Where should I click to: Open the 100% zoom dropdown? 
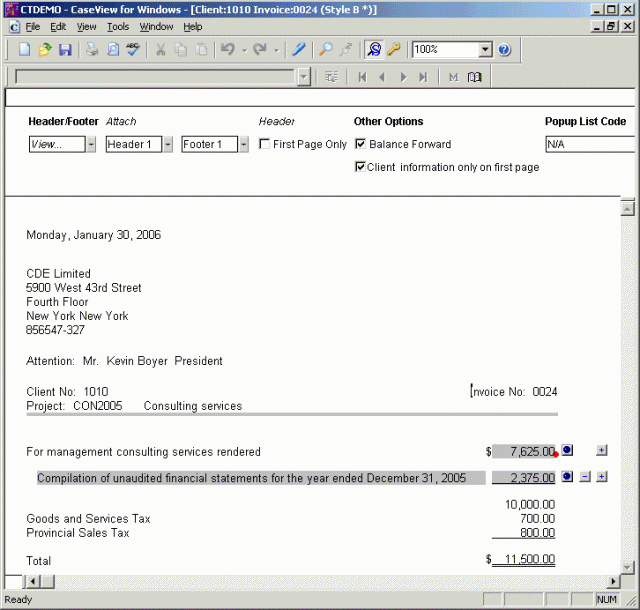pyautogui.click(x=485, y=49)
